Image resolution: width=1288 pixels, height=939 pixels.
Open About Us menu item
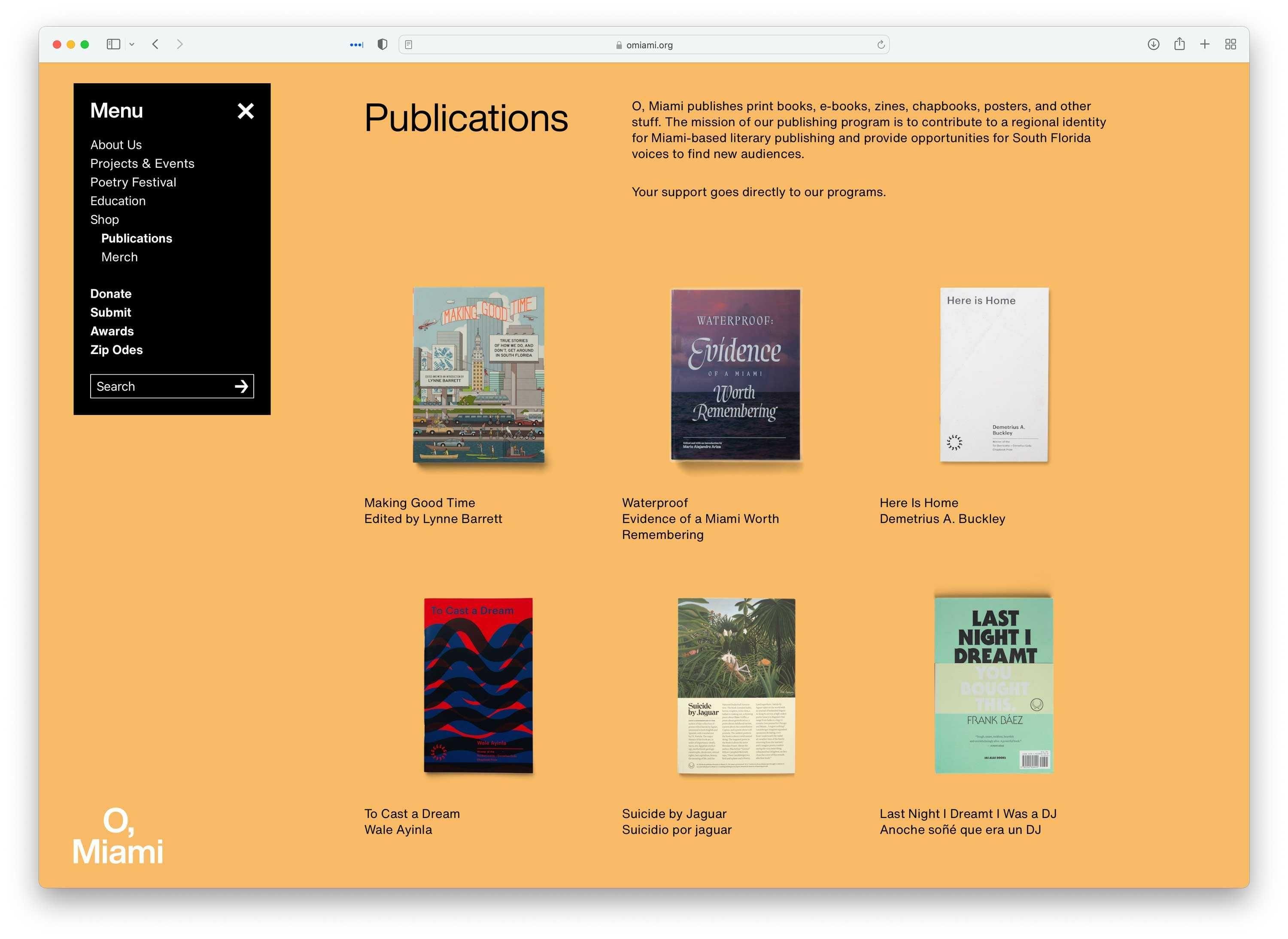[116, 145]
